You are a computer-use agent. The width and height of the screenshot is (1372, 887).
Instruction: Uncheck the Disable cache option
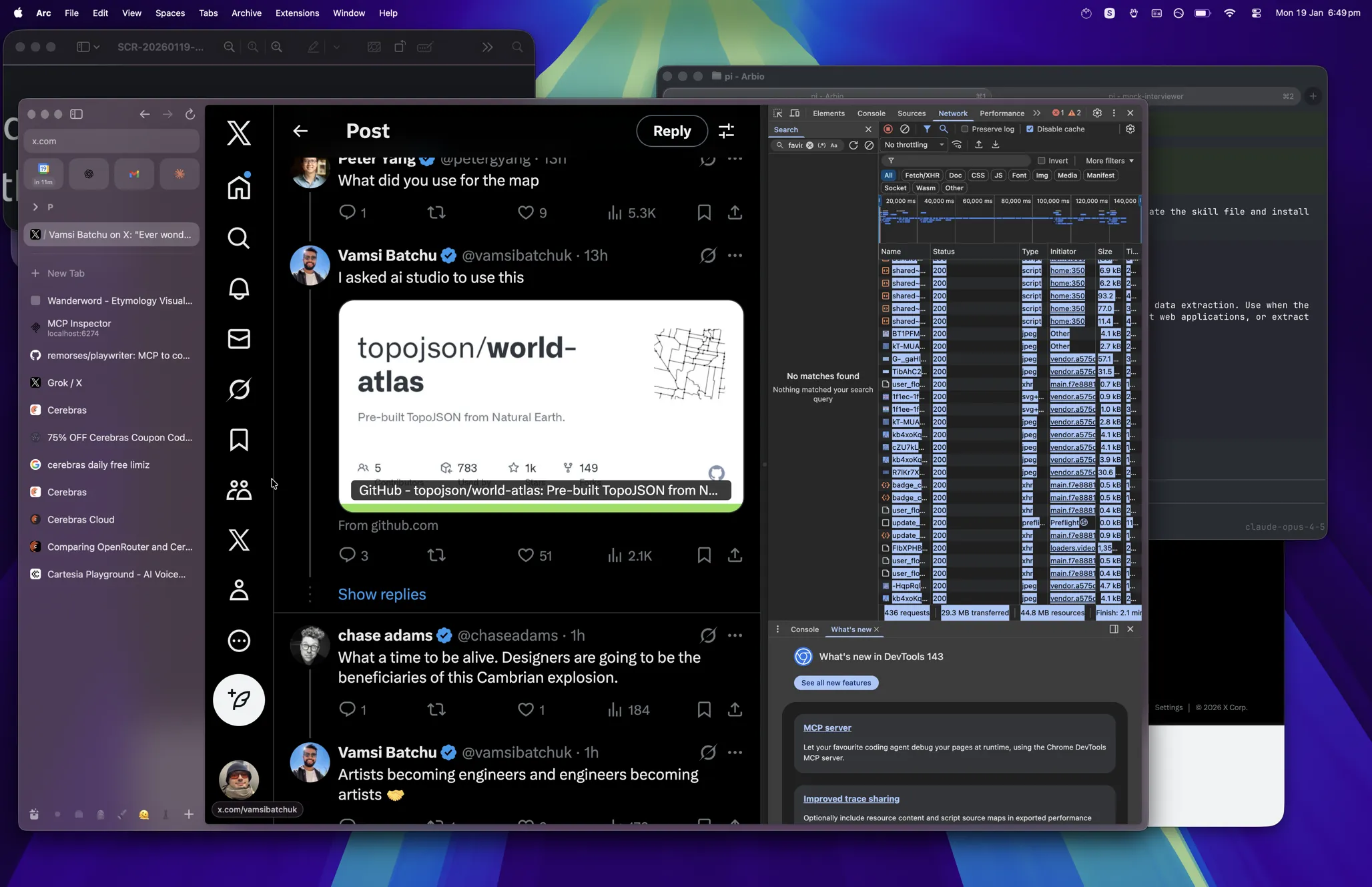(x=1028, y=129)
